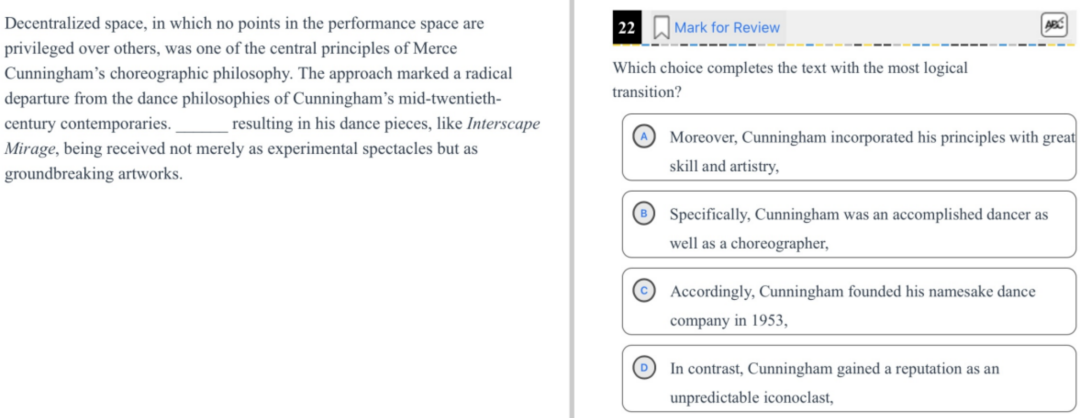The image size is (1080, 418).
Task: Click the Mark for Review link
Action: point(727,28)
